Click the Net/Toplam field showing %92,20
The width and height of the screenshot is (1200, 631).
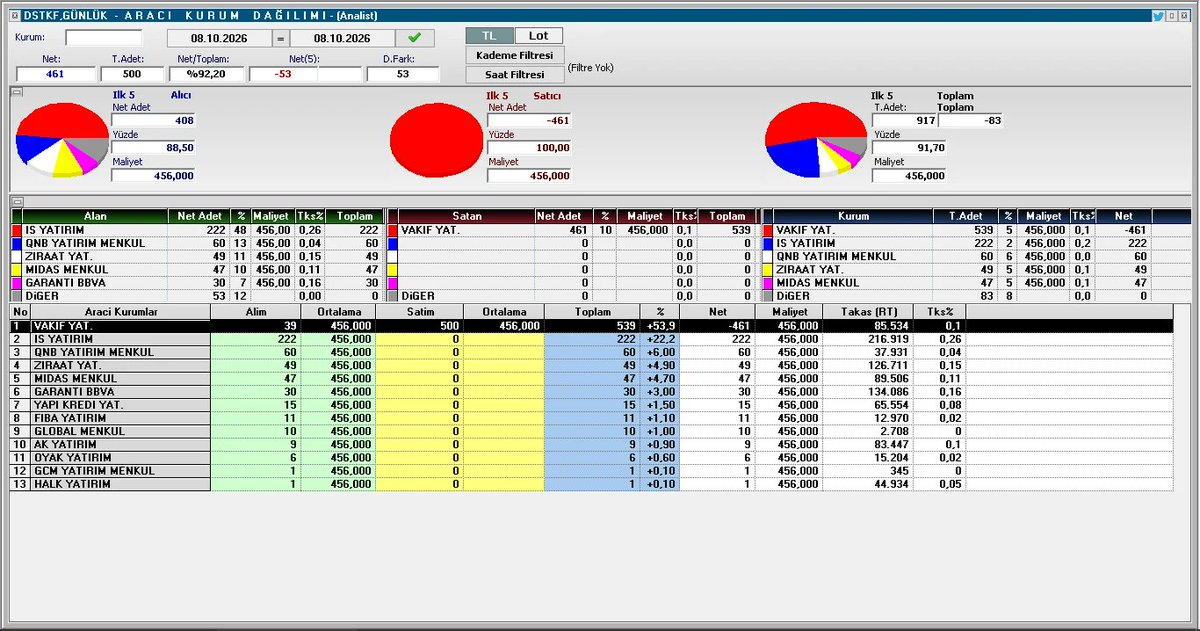click(206, 74)
